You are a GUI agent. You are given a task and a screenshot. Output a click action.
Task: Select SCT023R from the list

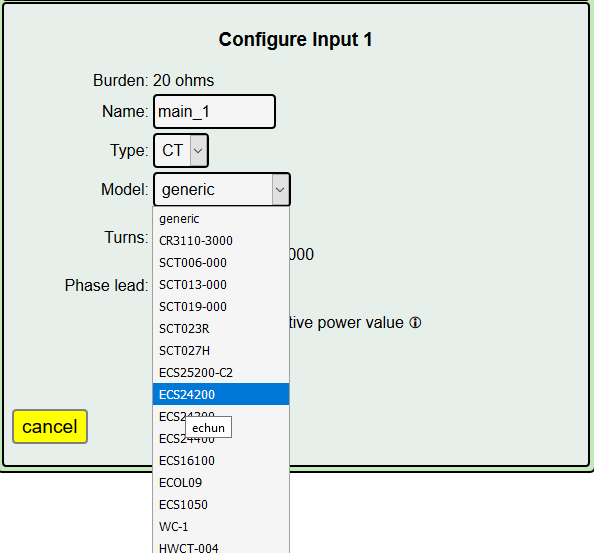(x=221, y=328)
